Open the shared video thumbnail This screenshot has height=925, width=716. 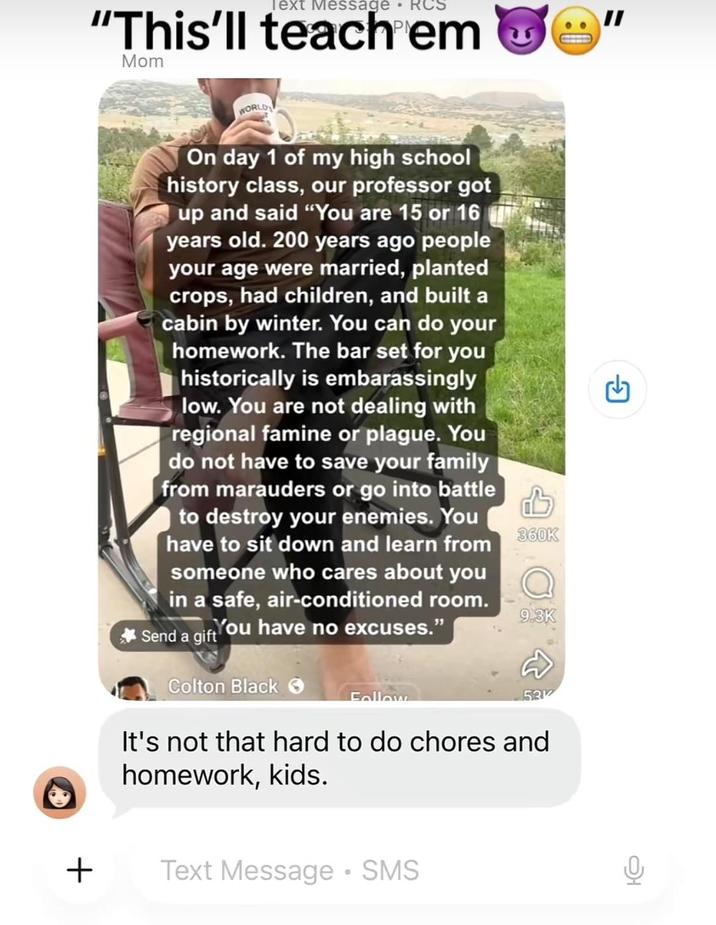tap(331, 389)
